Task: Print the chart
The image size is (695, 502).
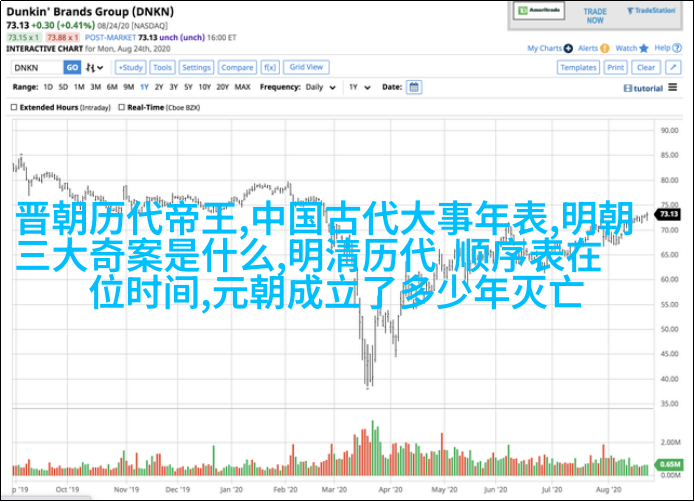Action: [x=615, y=68]
